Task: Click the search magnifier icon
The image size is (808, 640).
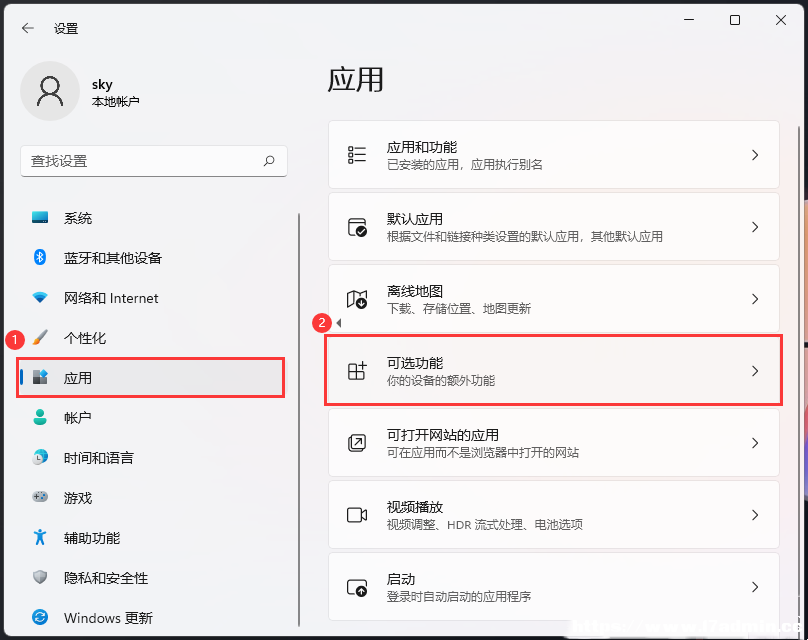Action: click(269, 161)
